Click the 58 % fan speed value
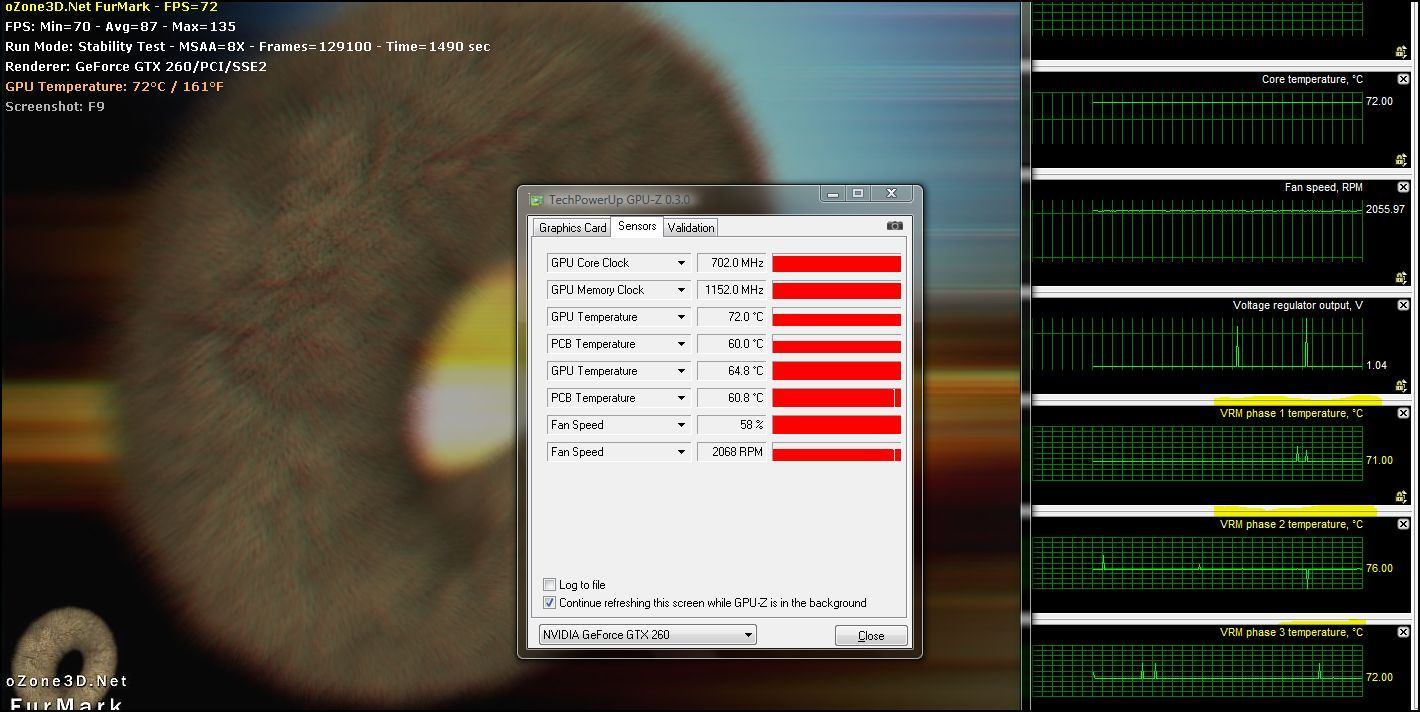Screen dimensions: 1420x712 tap(732, 425)
